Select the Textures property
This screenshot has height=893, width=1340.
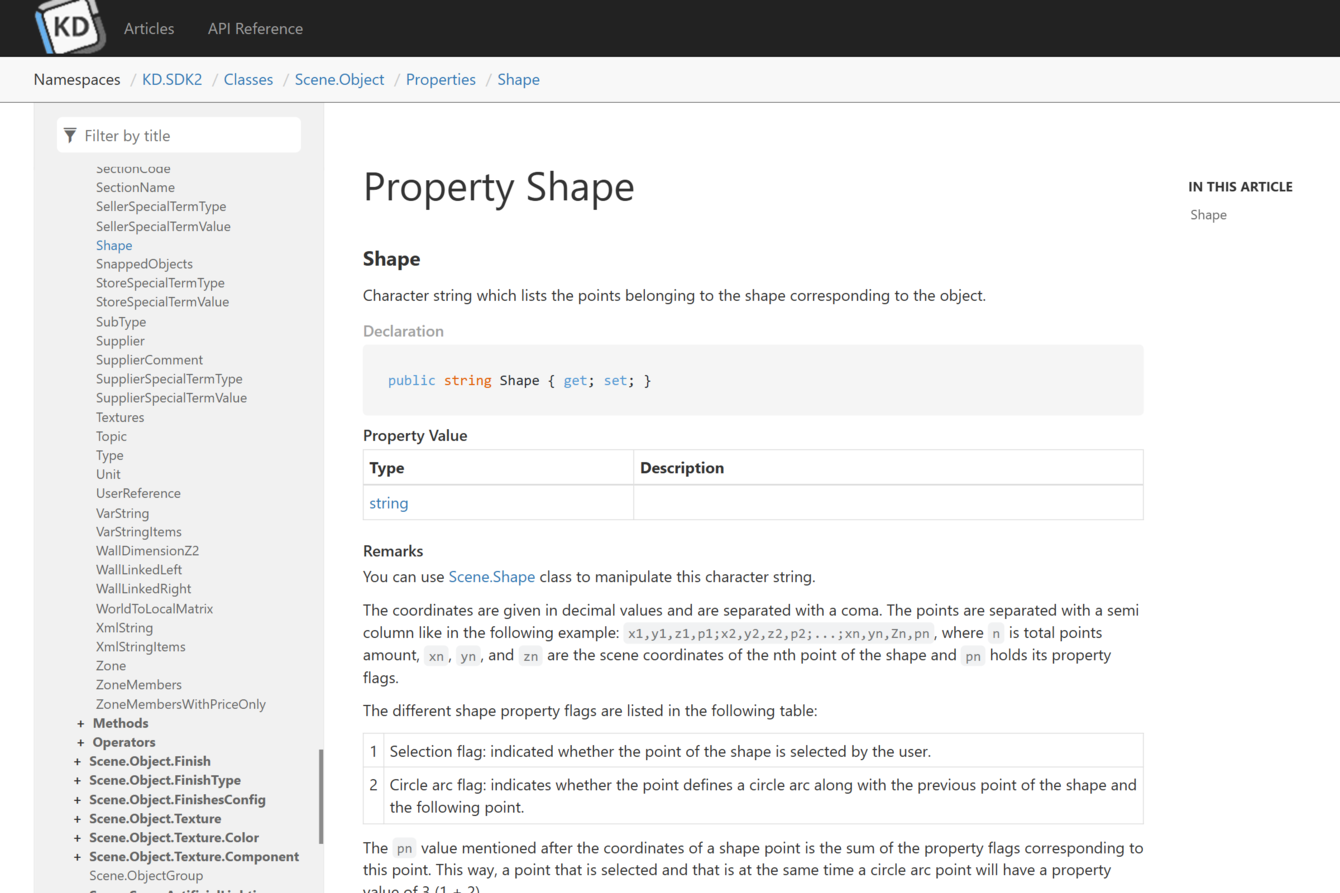tap(120, 417)
